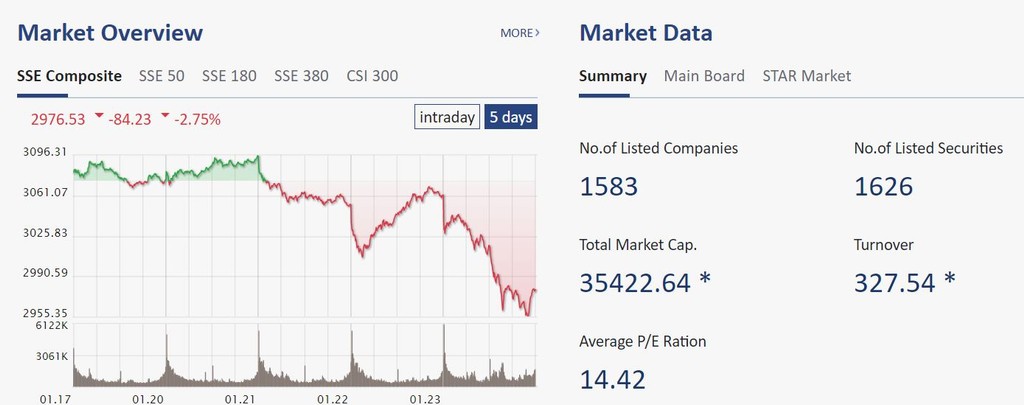Open the Main Board tab
1024x405 pixels.
click(704, 76)
